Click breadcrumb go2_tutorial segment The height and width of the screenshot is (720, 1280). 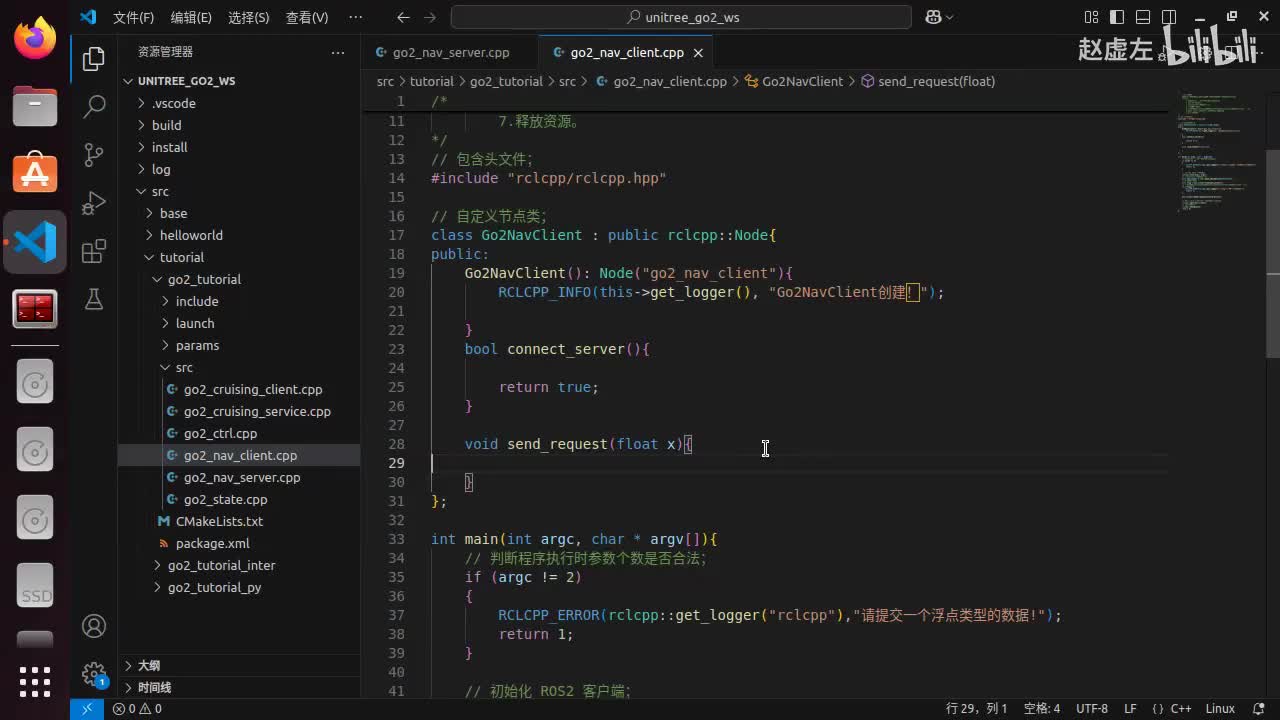tap(506, 81)
